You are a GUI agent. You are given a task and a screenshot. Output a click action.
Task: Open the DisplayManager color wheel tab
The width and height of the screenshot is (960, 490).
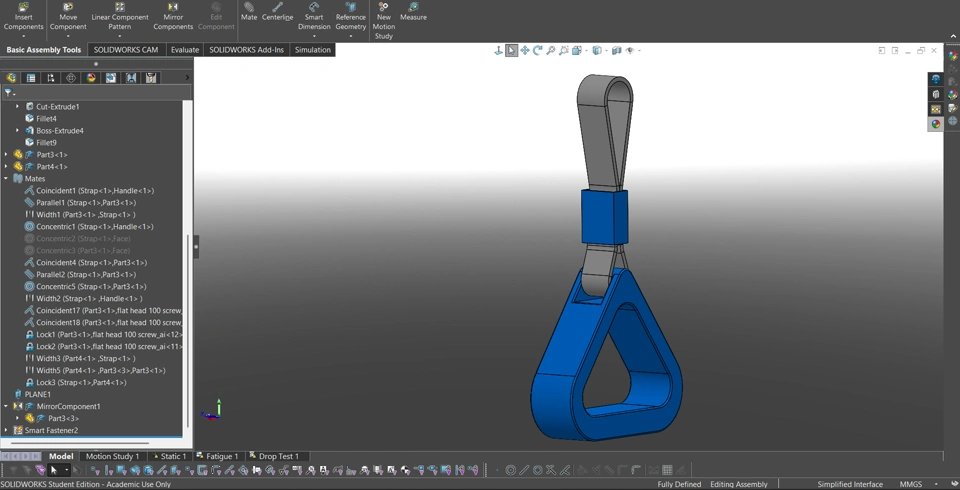coord(91,78)
